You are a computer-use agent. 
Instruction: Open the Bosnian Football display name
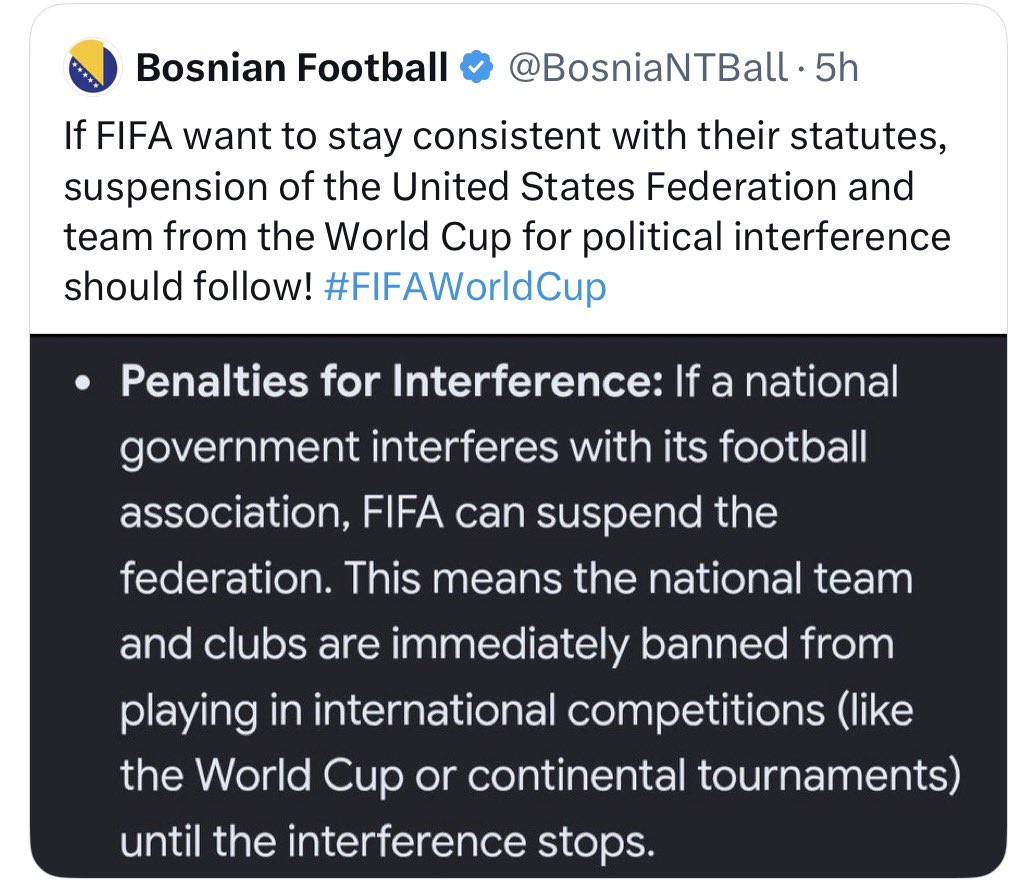pos(292,67)
